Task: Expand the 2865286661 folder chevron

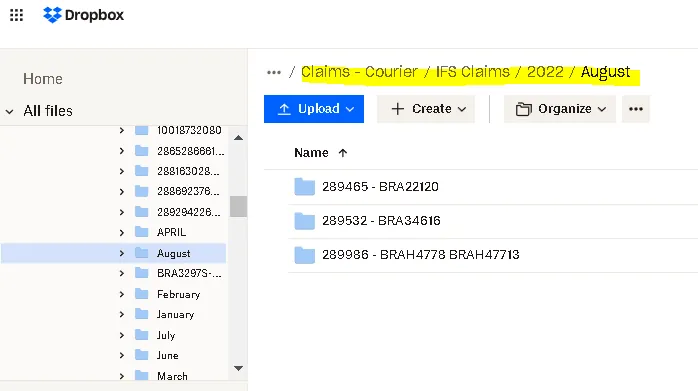Action: [122, 151]
